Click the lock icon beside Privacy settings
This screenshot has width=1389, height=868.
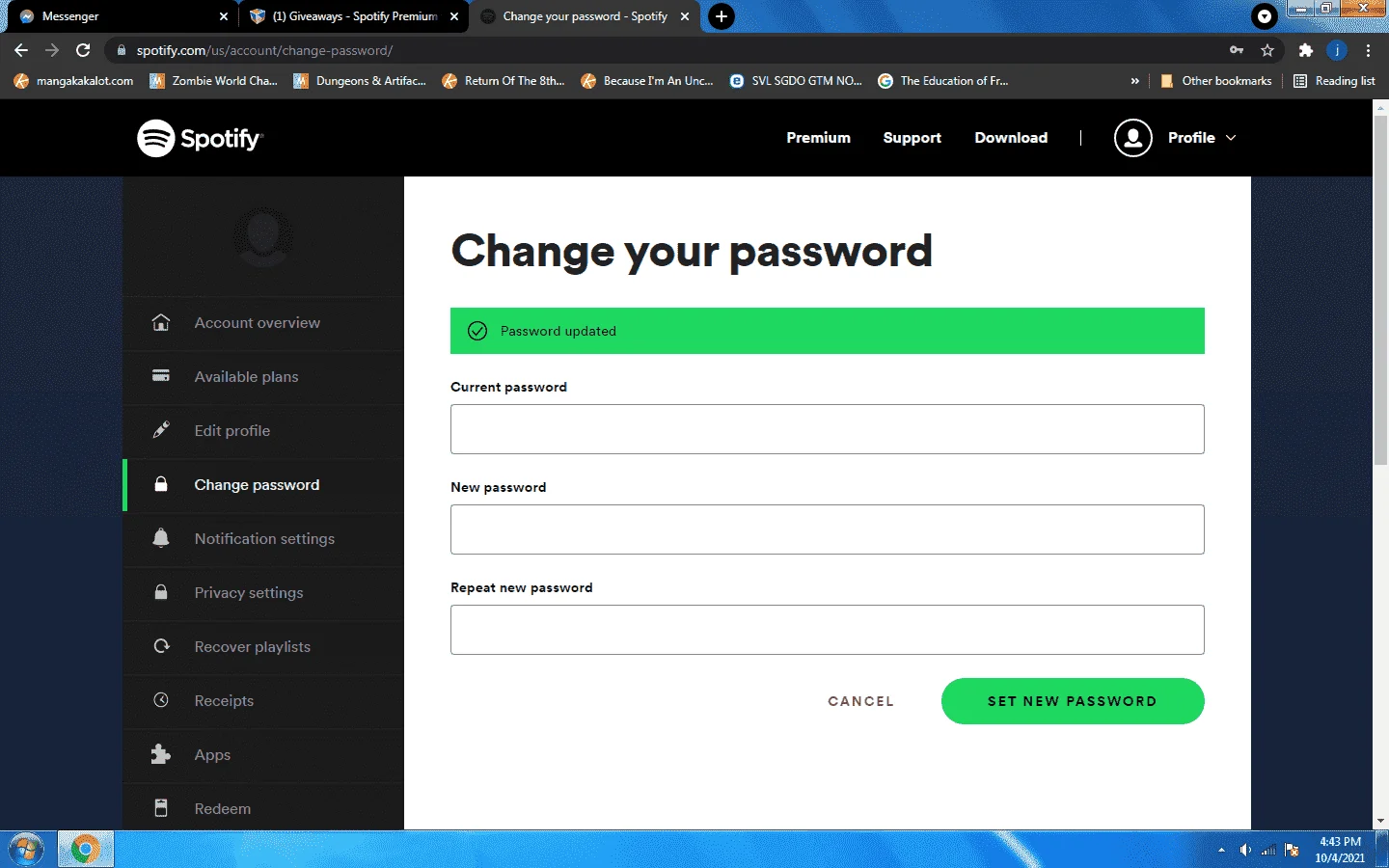[x=161, y=592]
